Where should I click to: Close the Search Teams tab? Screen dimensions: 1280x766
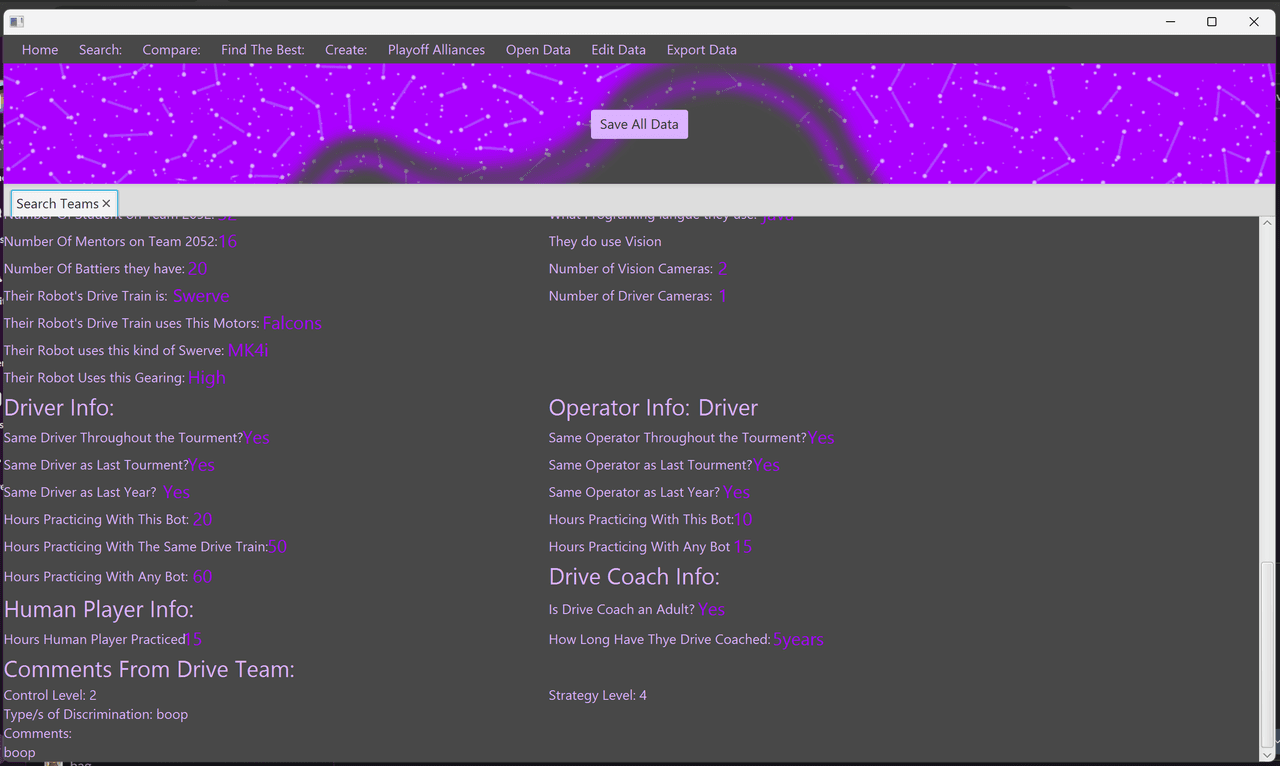[x=106, y=204]
